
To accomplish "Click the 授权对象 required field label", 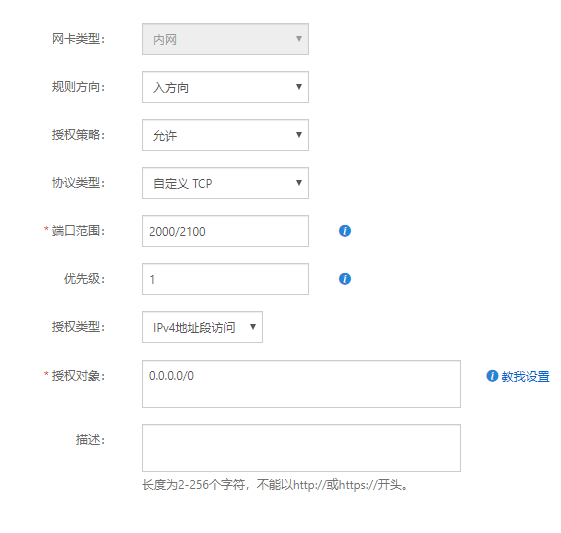I will (78, 376).
